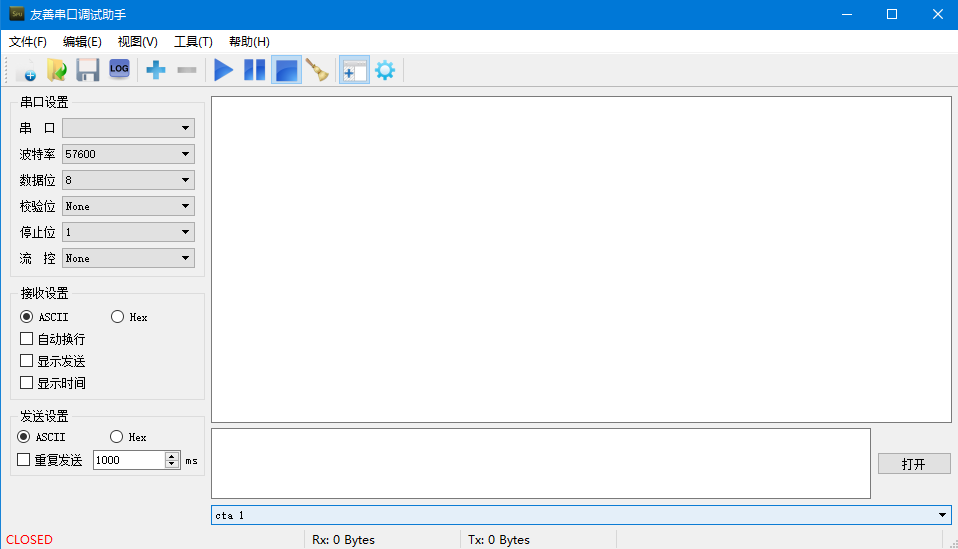Click the broom clear icon
The image size is (958, 549).
(317, 70)
